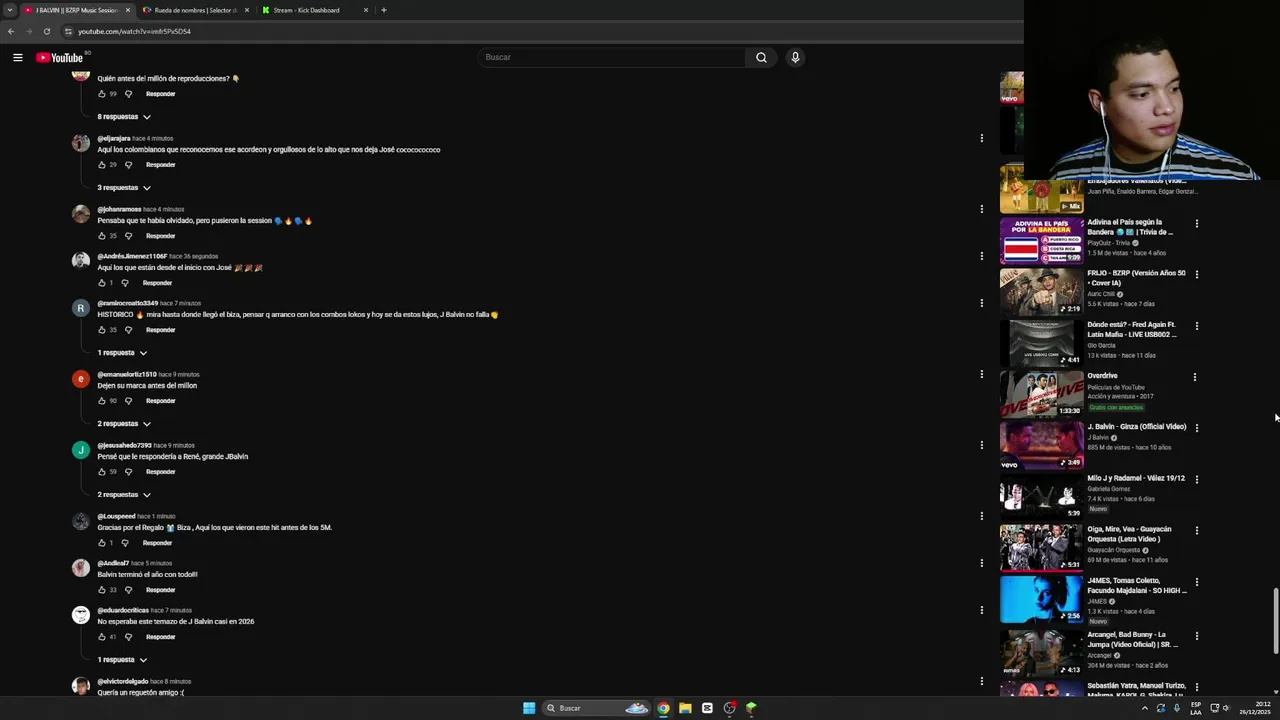This screenshot has width=1280, height=720.
Task: Open the tab search dropdown arrow
Action: tap(9, 10)
